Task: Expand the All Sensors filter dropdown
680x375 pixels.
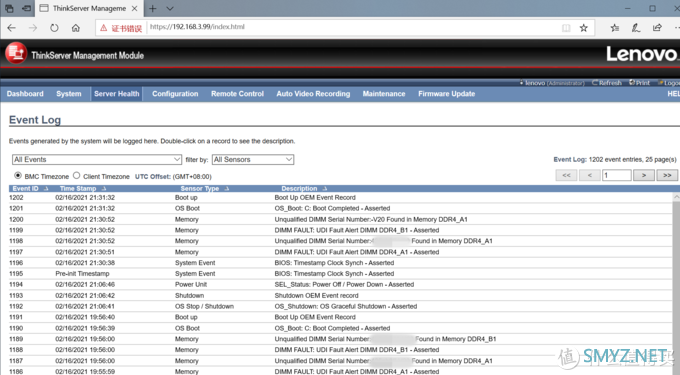Action: point(253,160)
